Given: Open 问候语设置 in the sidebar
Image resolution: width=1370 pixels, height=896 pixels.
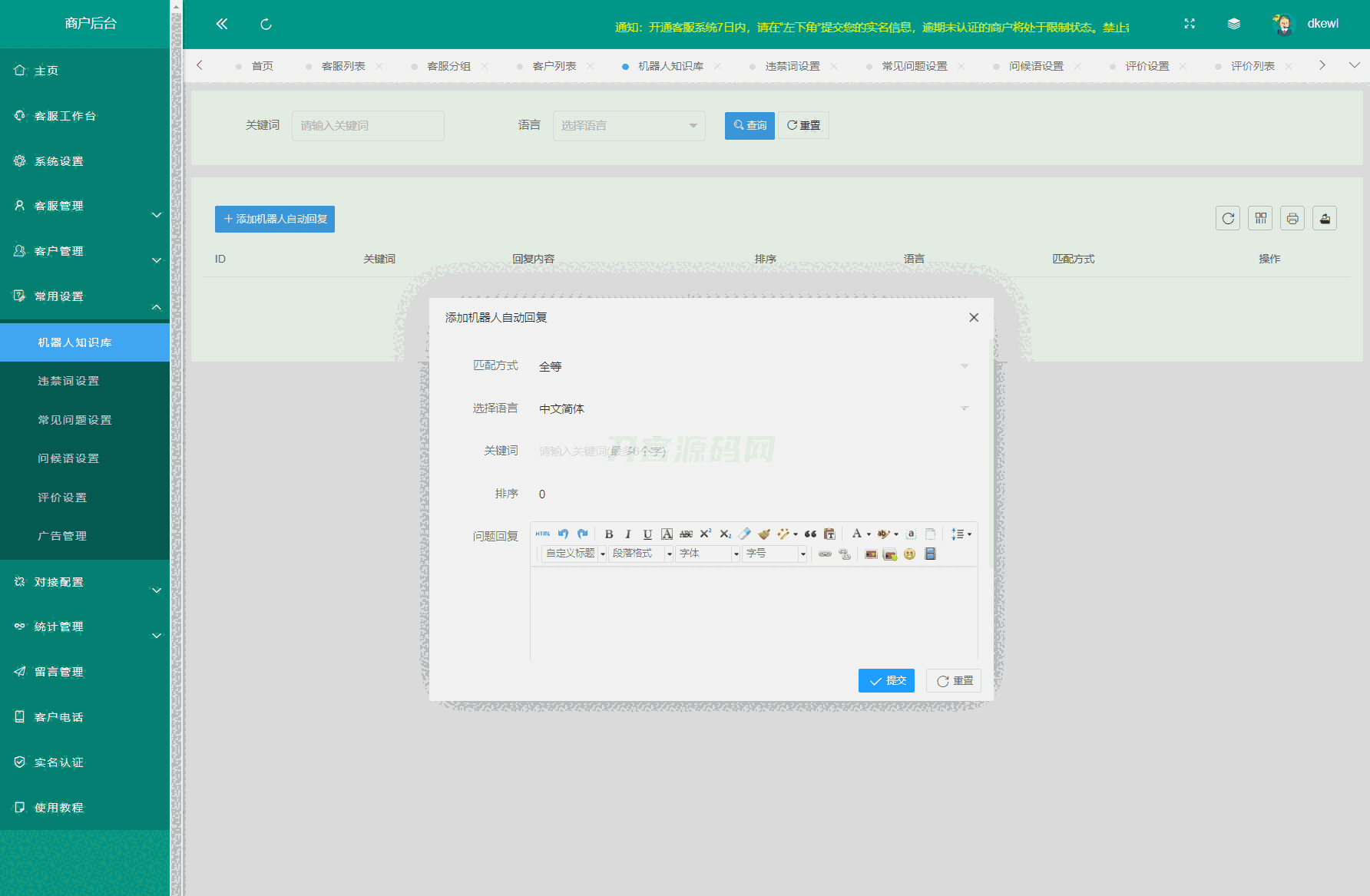Looking at the screenshot, I should click(84, 458).
